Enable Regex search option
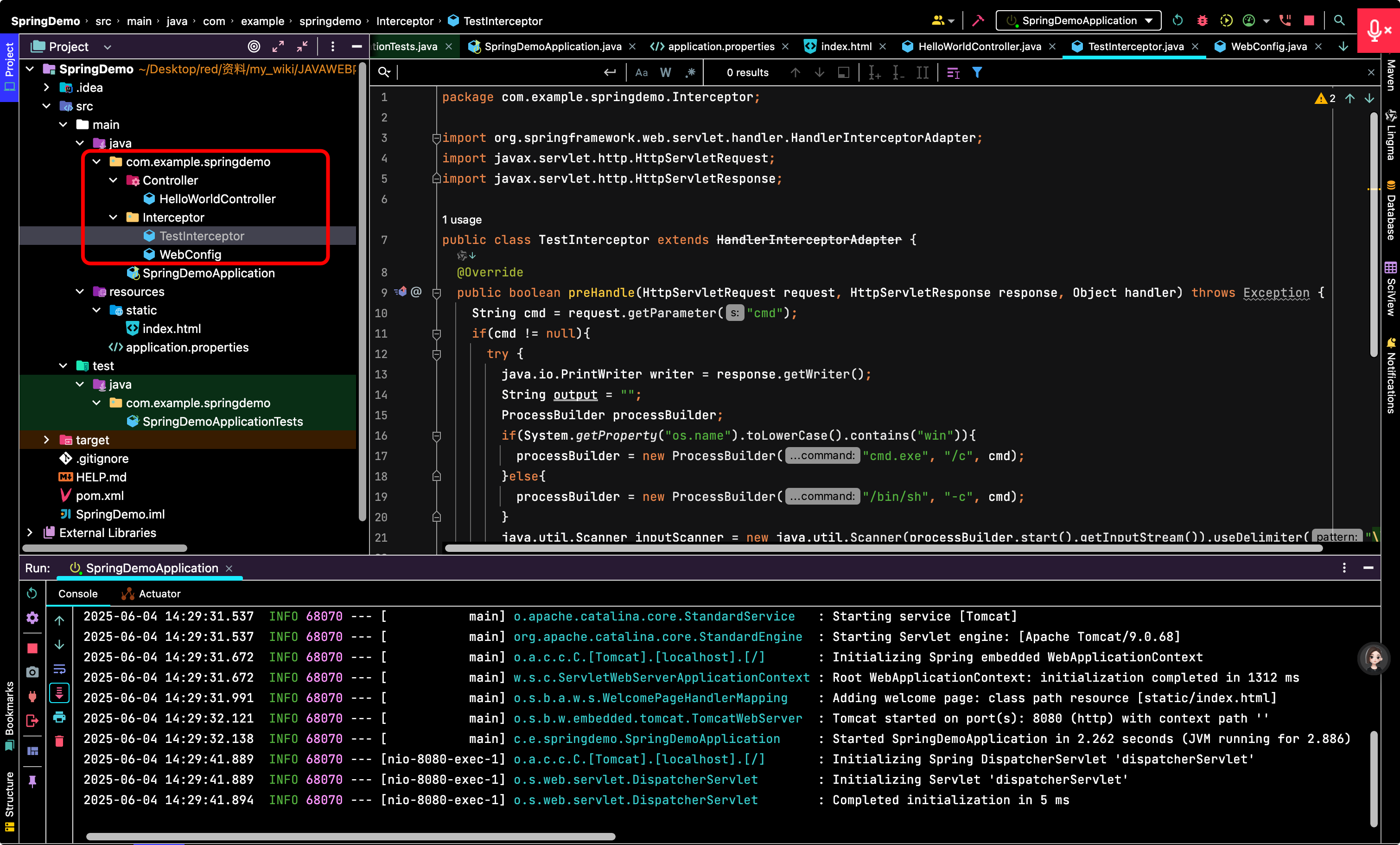1400x845 pixels. [690, 73]
